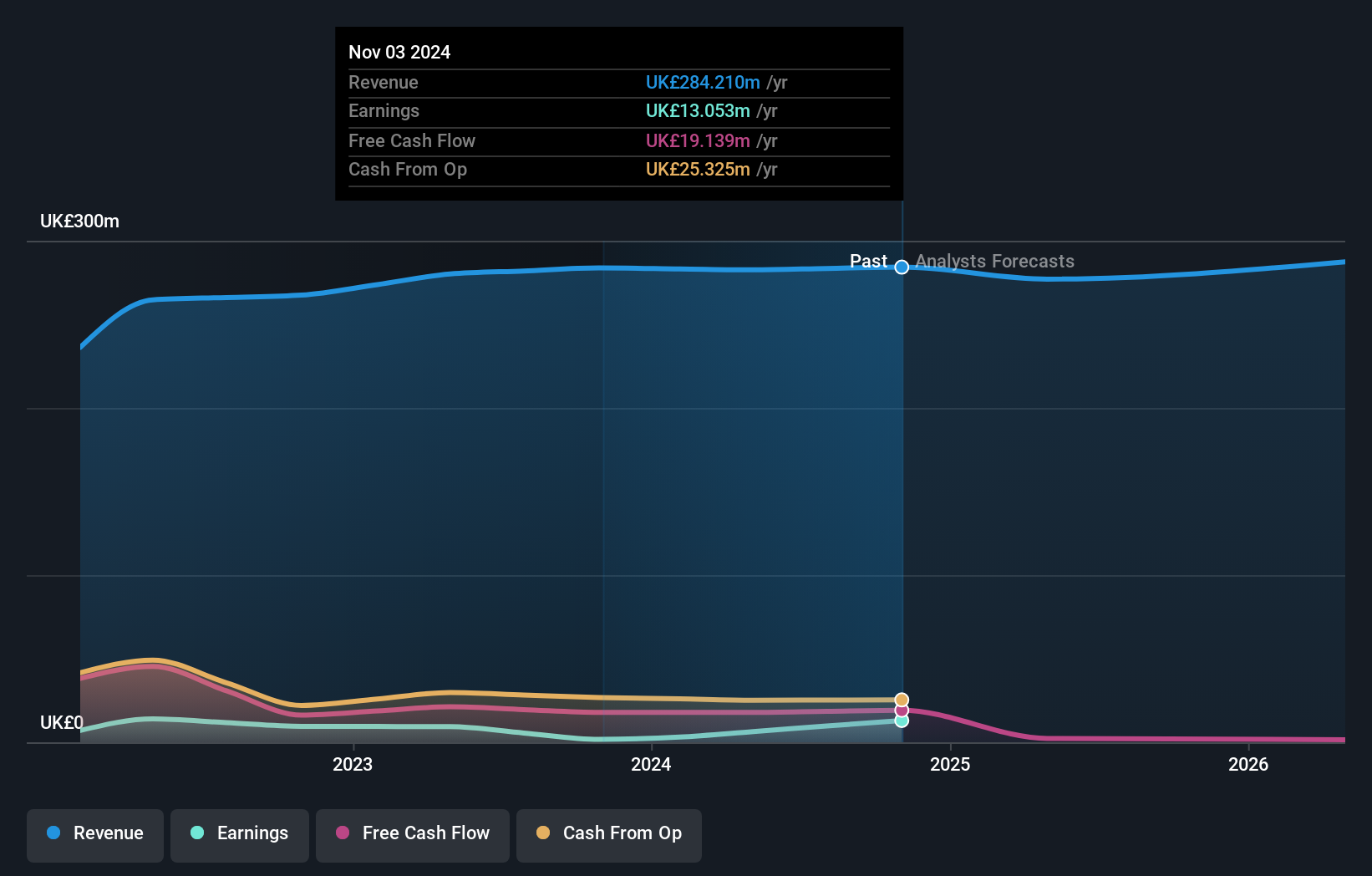Click the 2024 x-axis label

pos(651,764)
